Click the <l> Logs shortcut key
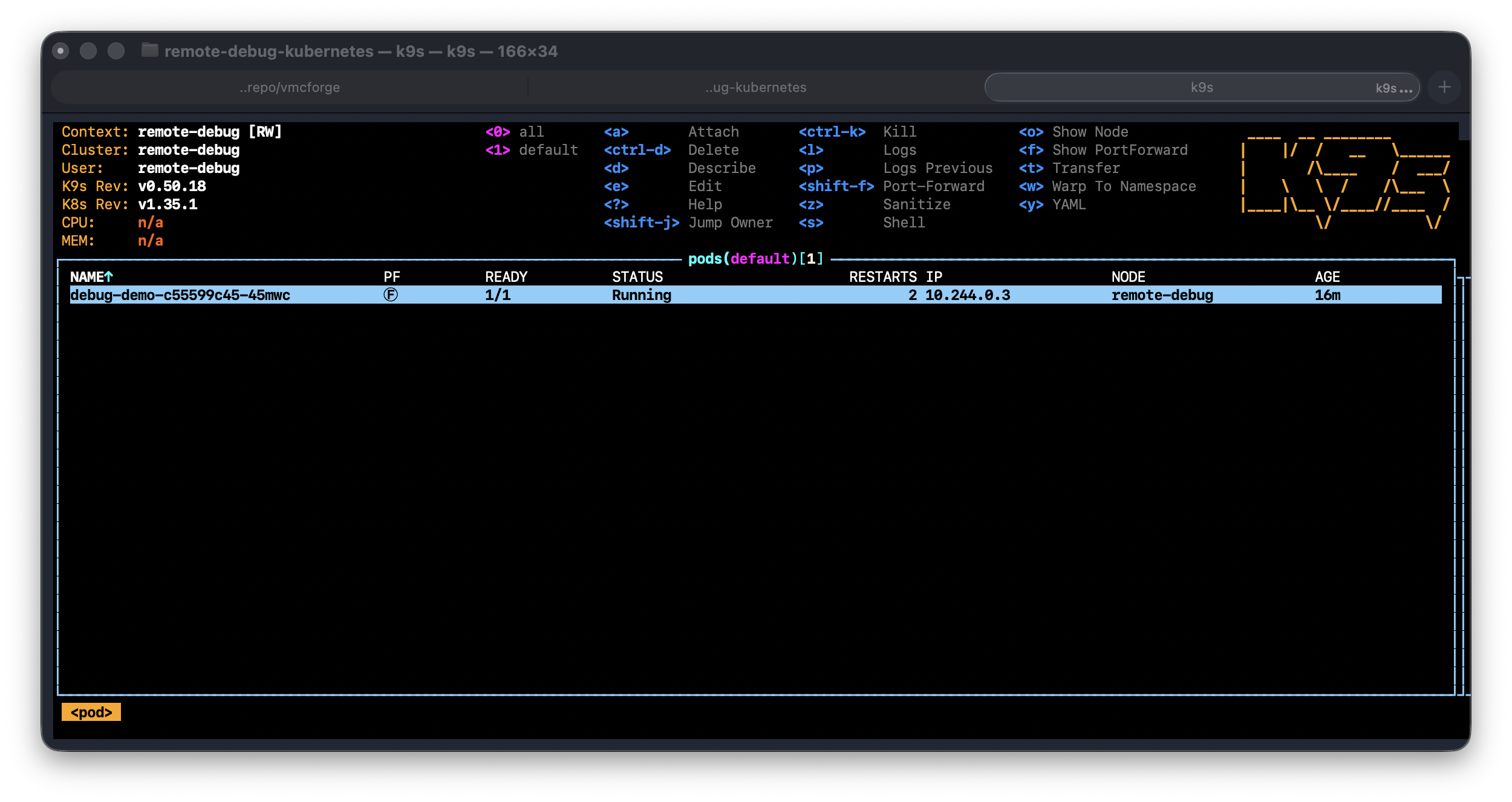This screenshot has height=802, width=1512. (x=811, y=150)
